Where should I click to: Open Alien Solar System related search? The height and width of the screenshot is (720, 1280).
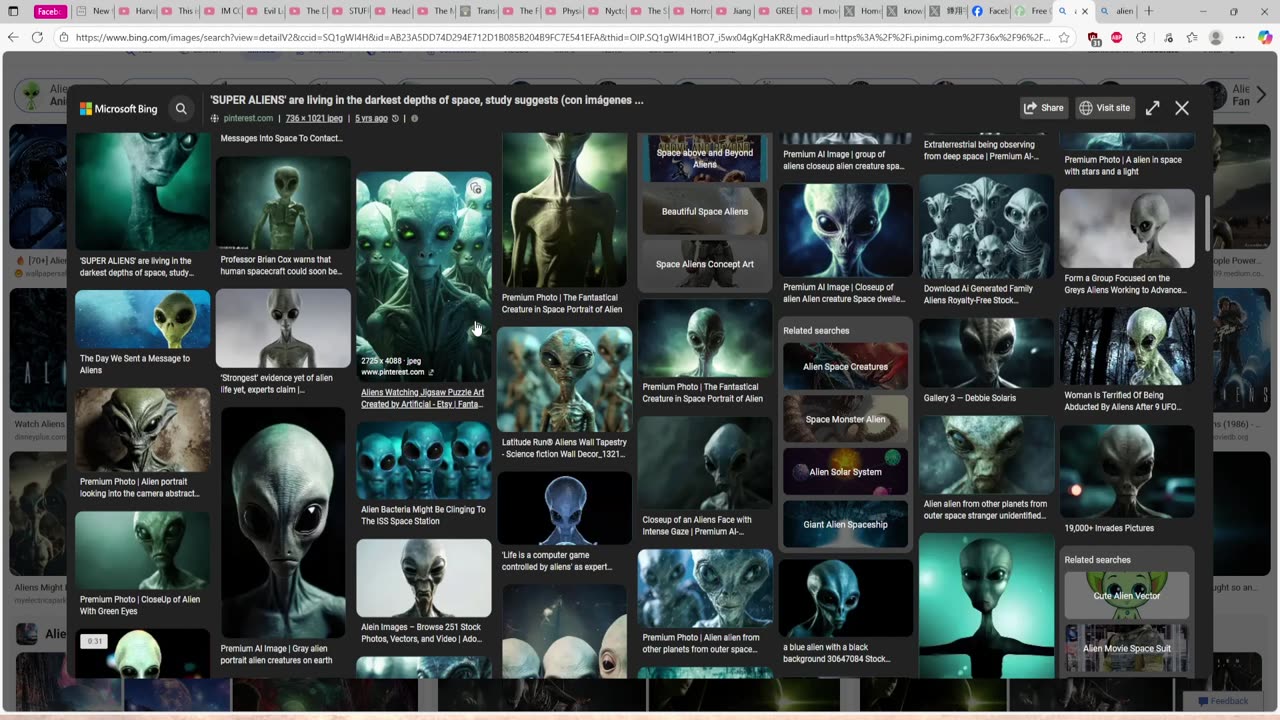(846, 472)
